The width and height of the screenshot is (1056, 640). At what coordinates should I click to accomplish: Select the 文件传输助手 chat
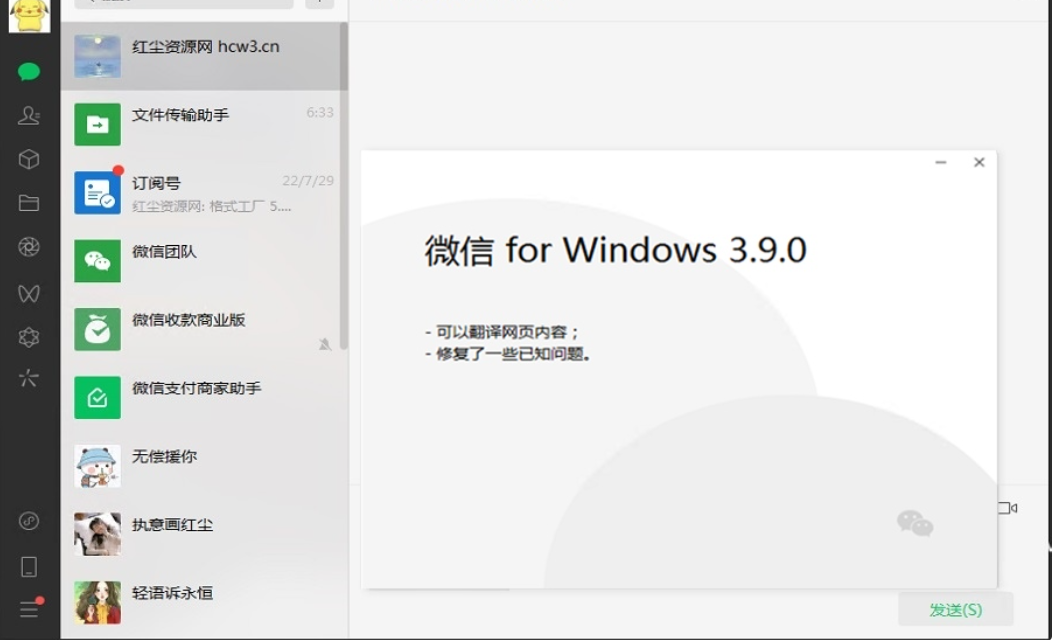(204, 124)
